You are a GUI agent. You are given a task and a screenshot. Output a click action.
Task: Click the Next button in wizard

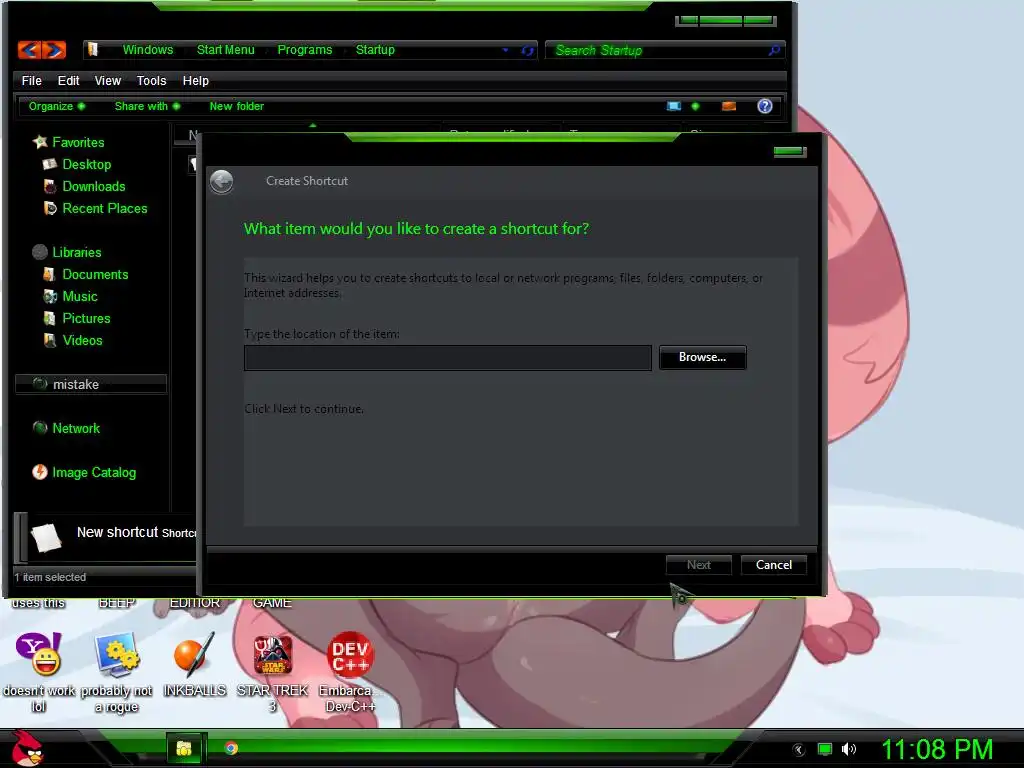(698, 565)
